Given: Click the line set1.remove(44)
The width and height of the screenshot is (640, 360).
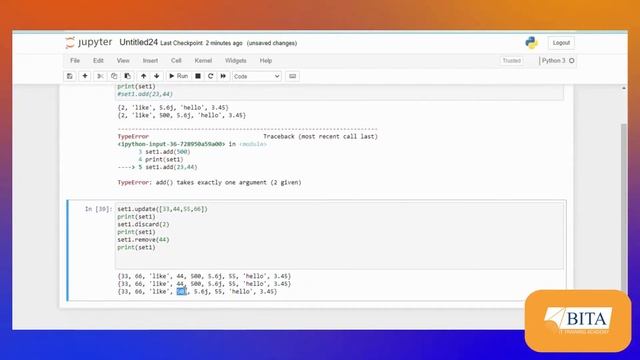Looking at the screenshot, I should (x=143, y=240).
